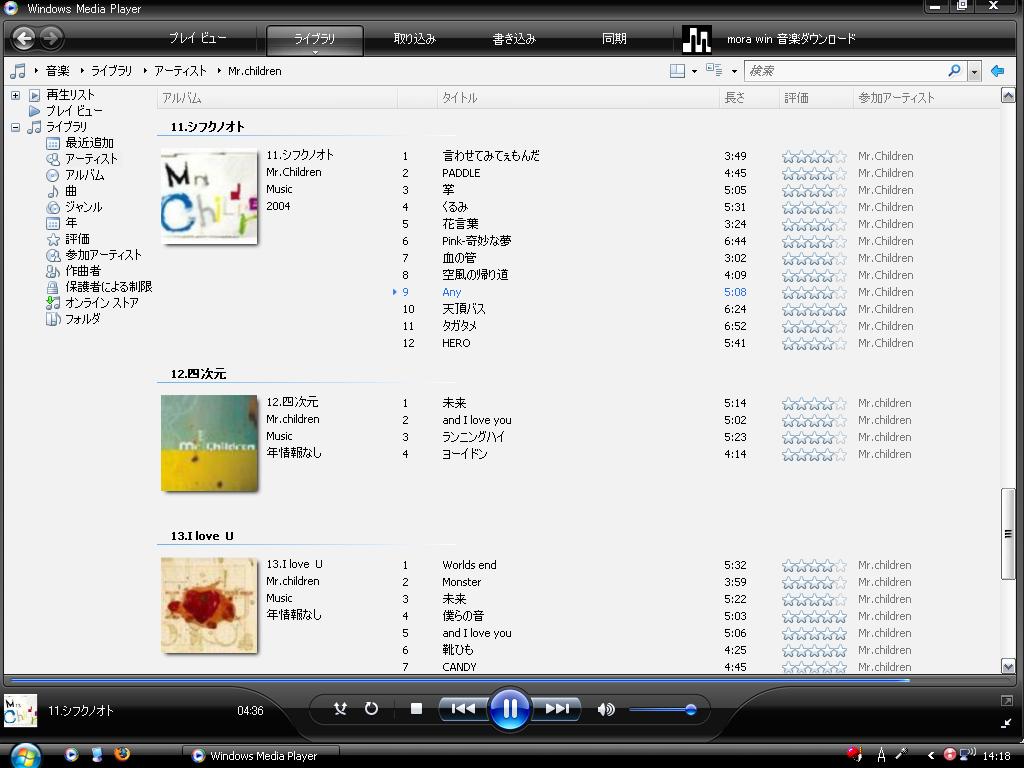Select フォルダ in the library tree

[x=83, y=319]
